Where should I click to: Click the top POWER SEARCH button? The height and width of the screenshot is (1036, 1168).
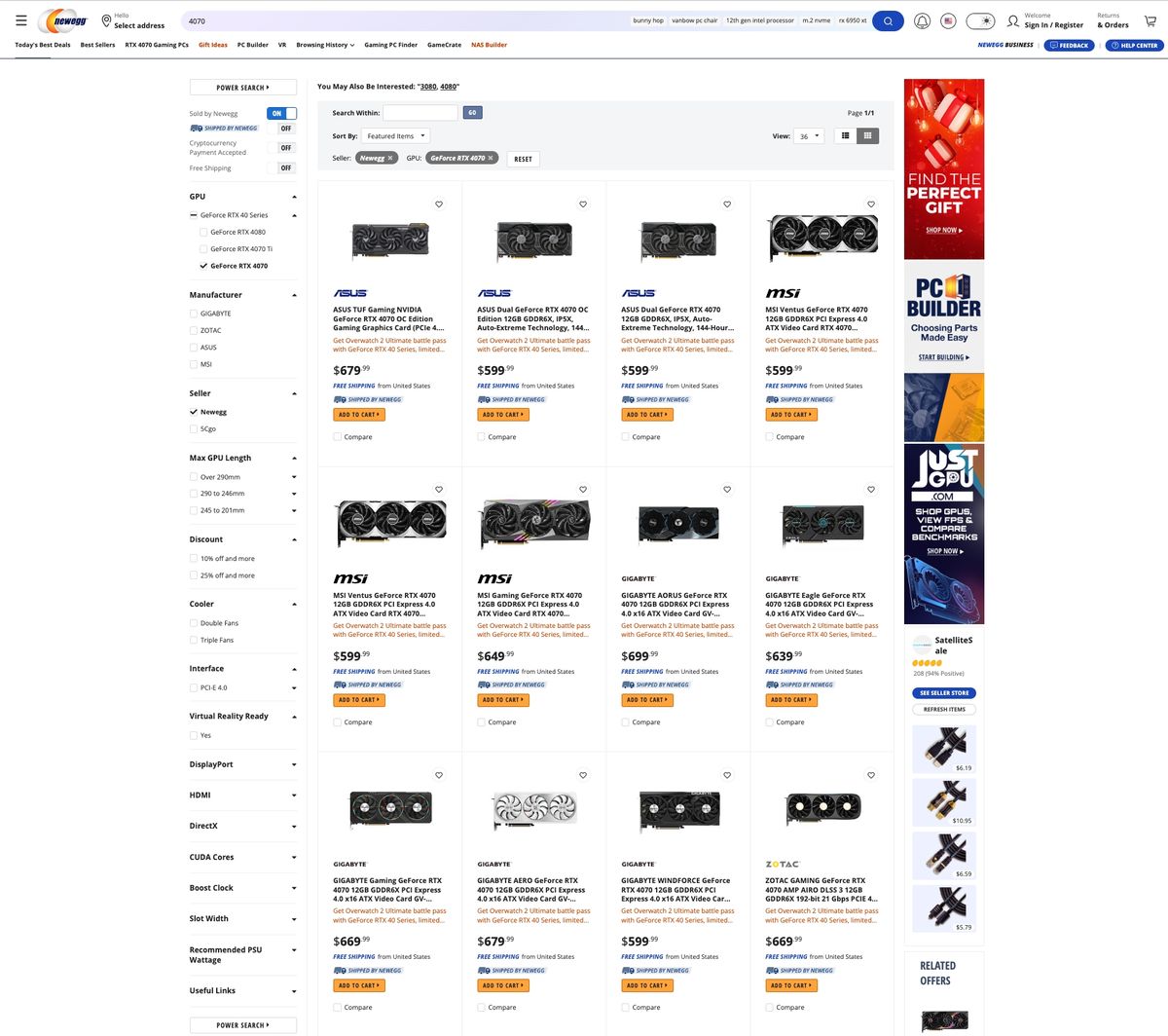242,87
